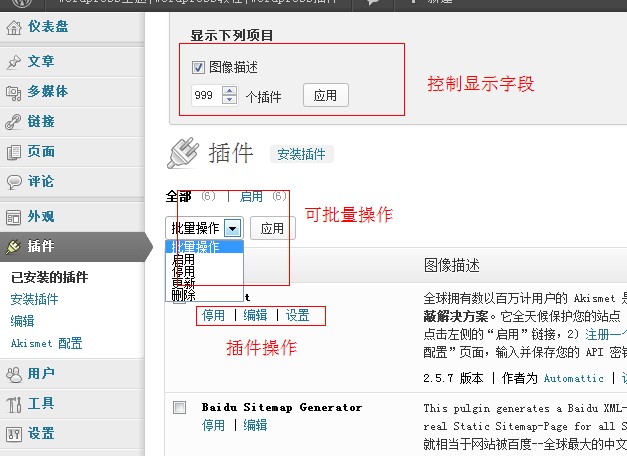Click the 批量操作 dropdown arrow
Viewport: 627px width, 456px height.
(x=232, y=228)
